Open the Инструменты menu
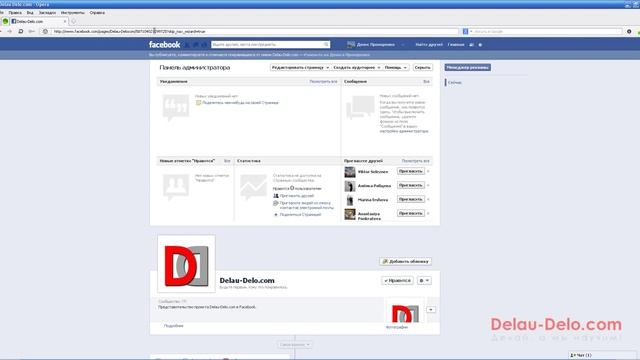 click(x=73, y=13)
